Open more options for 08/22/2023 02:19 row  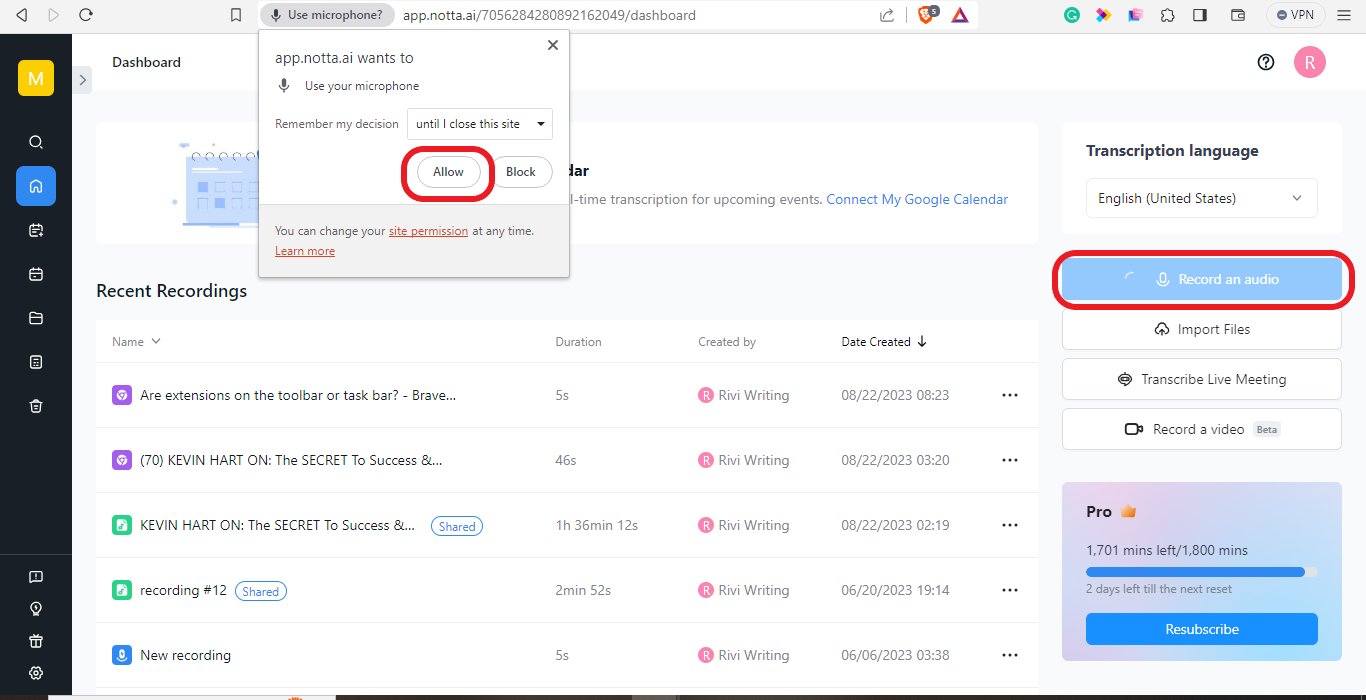tap(1010, 525)
